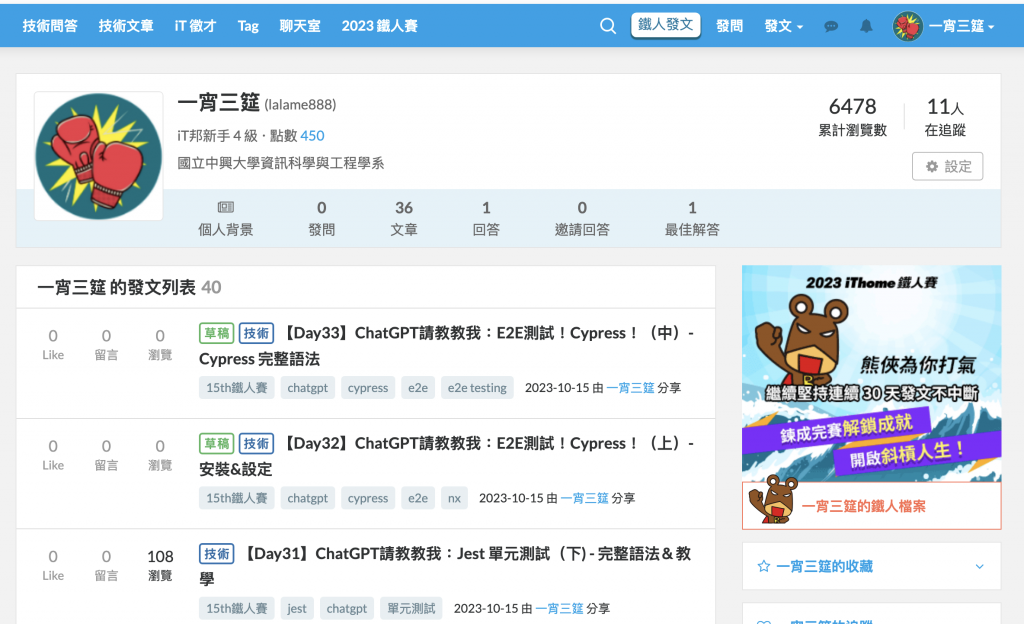
Task: Expand the 發文 dropdown in navbar
Action: point(784,26)
